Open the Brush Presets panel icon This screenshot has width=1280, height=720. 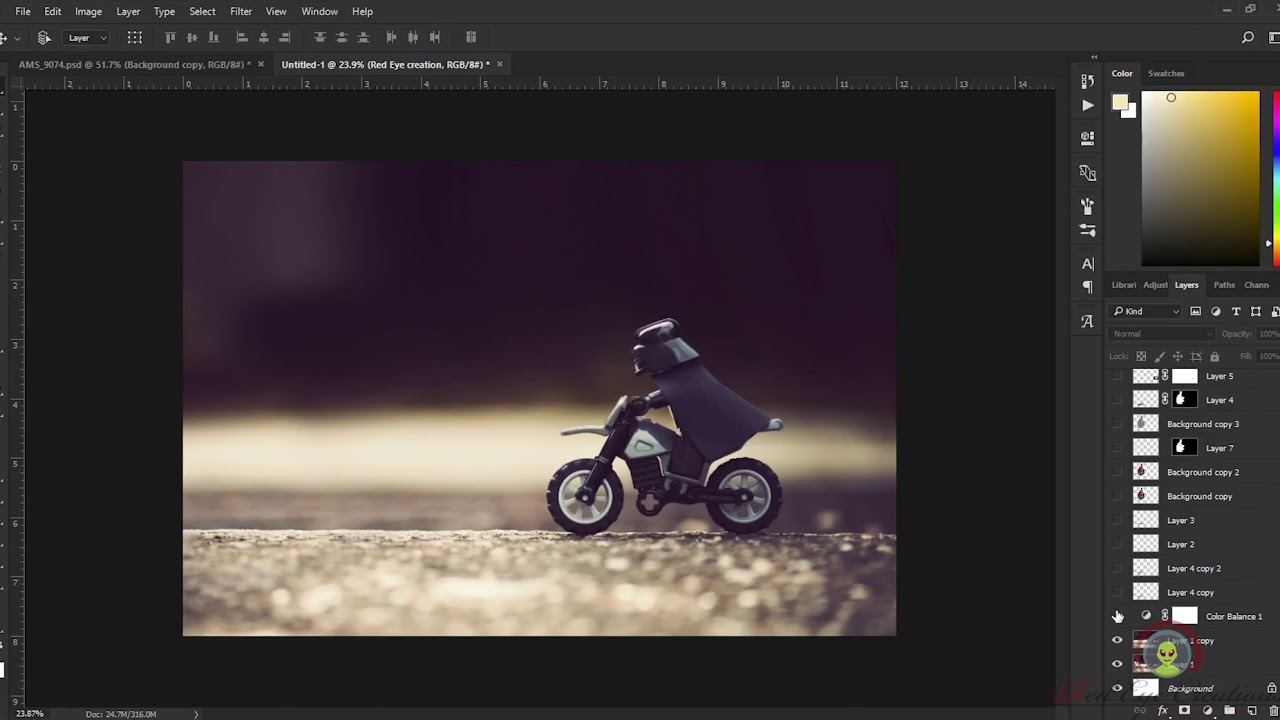pos(1088,206)
